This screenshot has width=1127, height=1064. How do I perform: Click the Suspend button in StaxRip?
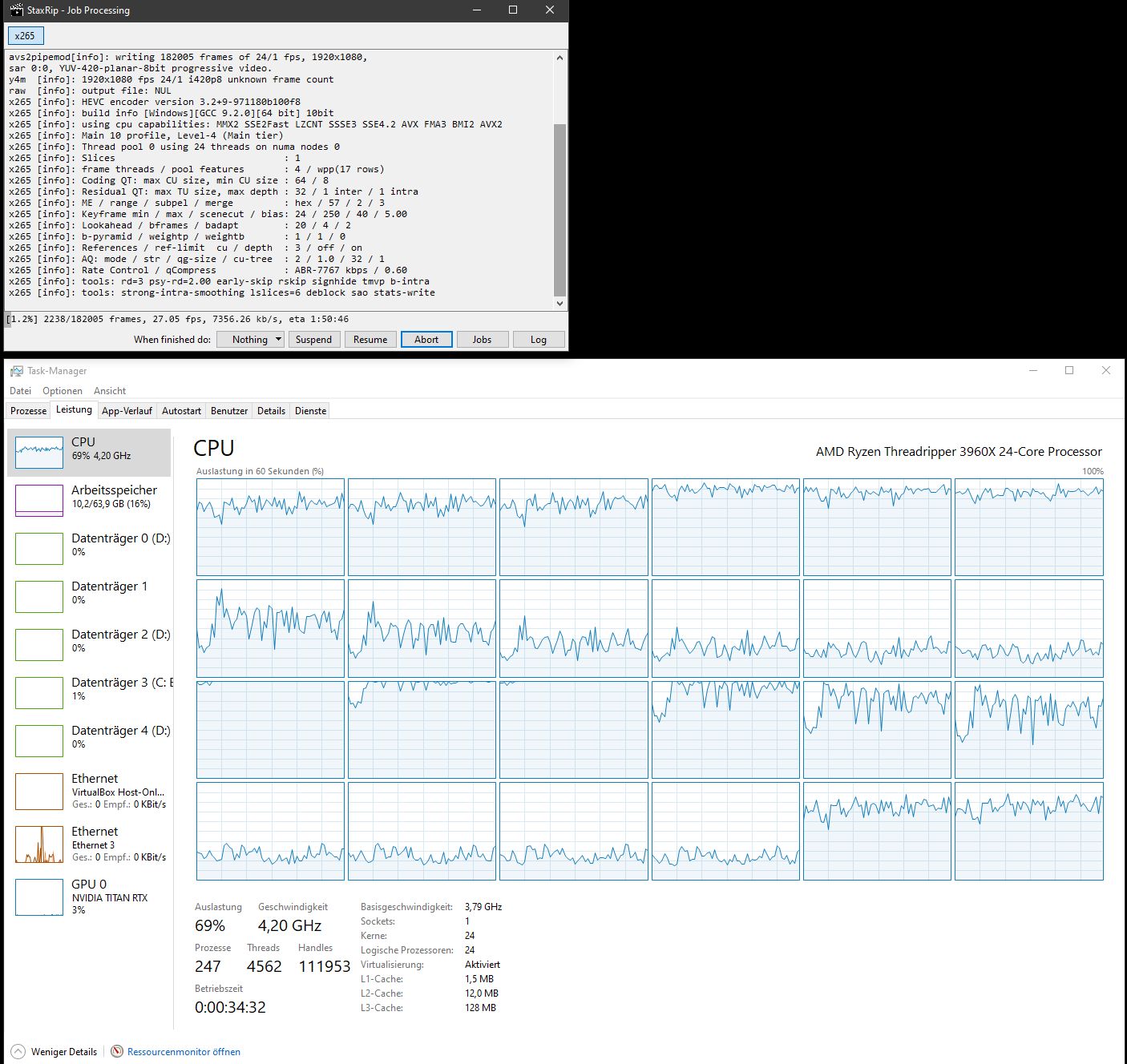point(313,340)
